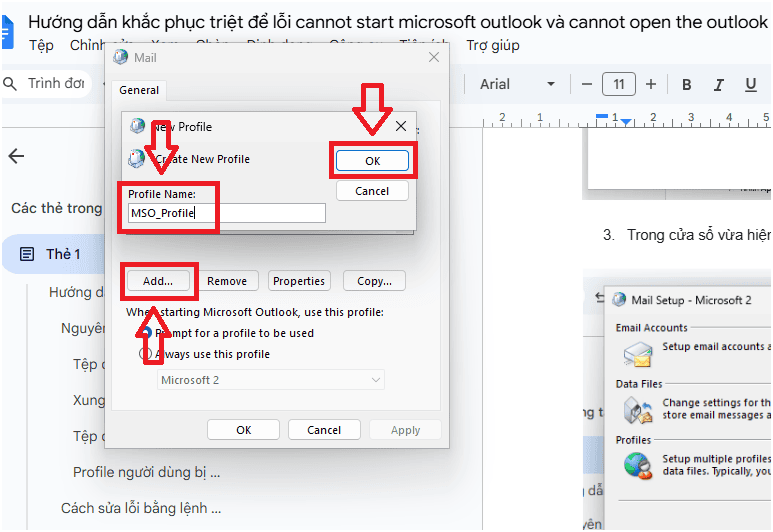Select Always use this profile radio button
773x532 pixels.
[x=145, y=354]
